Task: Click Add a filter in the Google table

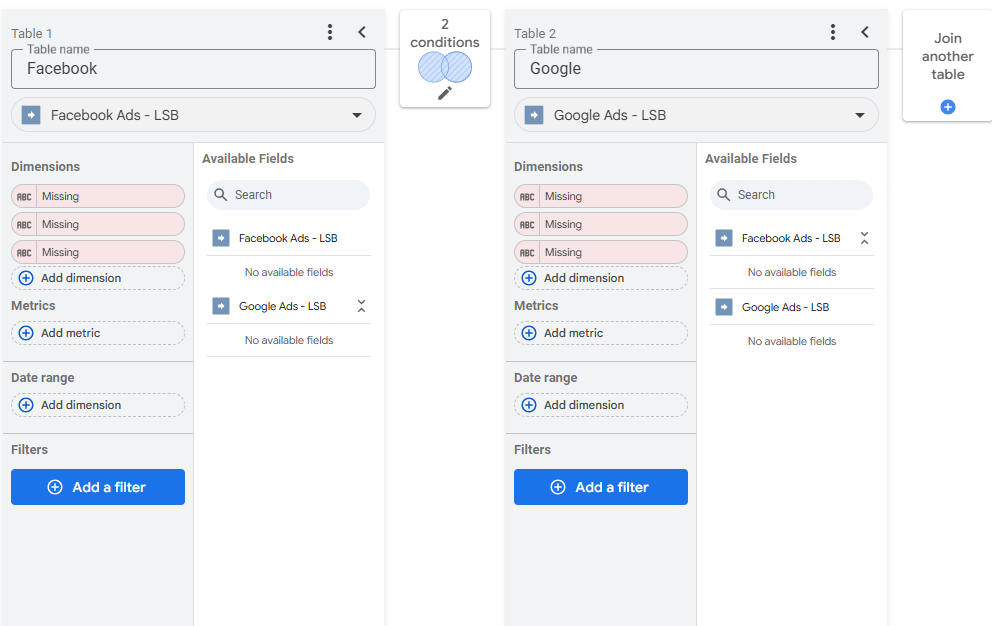Action: click(x=600, y=487)
